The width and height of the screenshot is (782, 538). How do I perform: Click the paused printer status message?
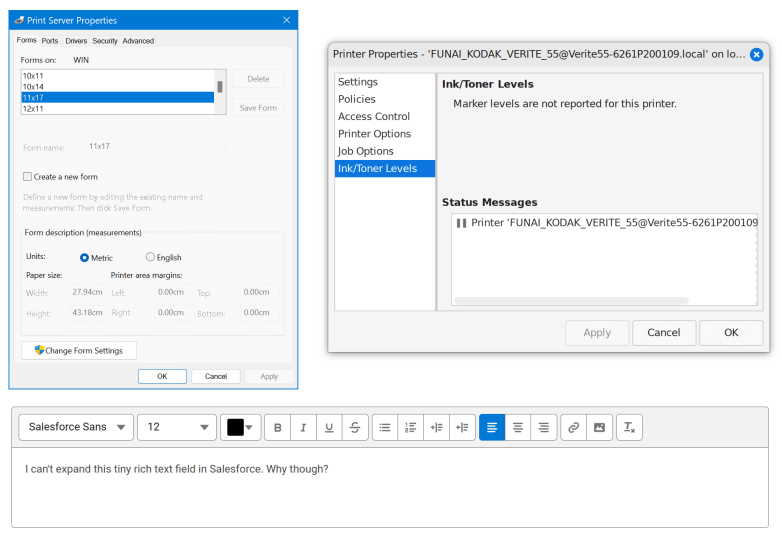(x=606, y=223)
